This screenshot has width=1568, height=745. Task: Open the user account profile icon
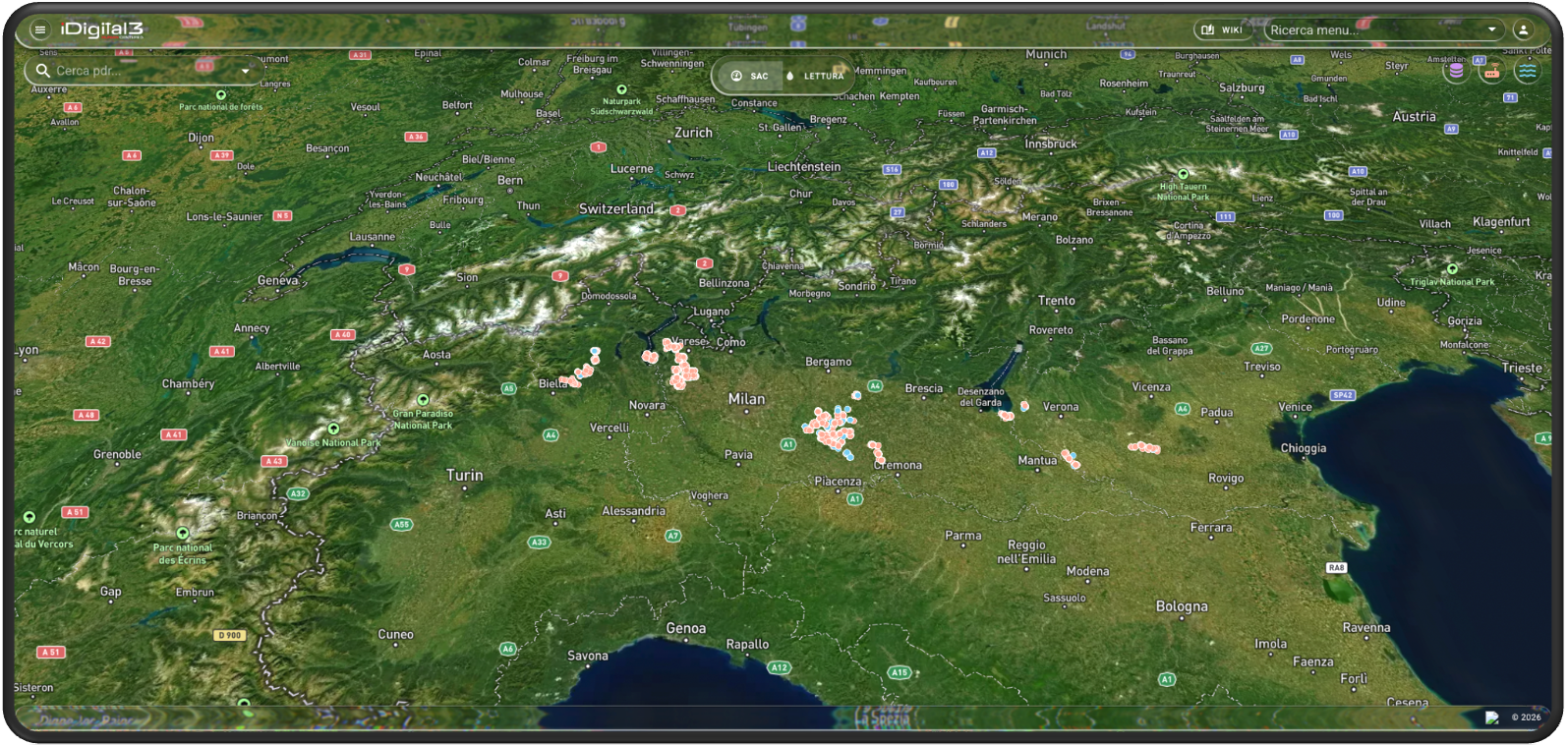coord(1522,29)
